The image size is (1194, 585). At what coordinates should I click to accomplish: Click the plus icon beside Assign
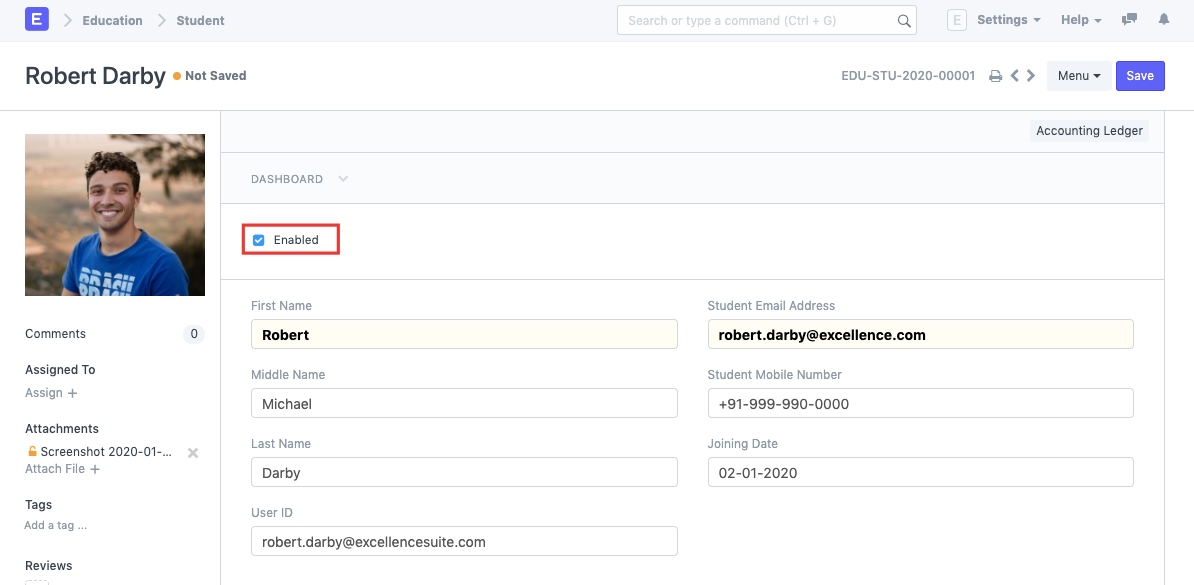click(73, 394)
